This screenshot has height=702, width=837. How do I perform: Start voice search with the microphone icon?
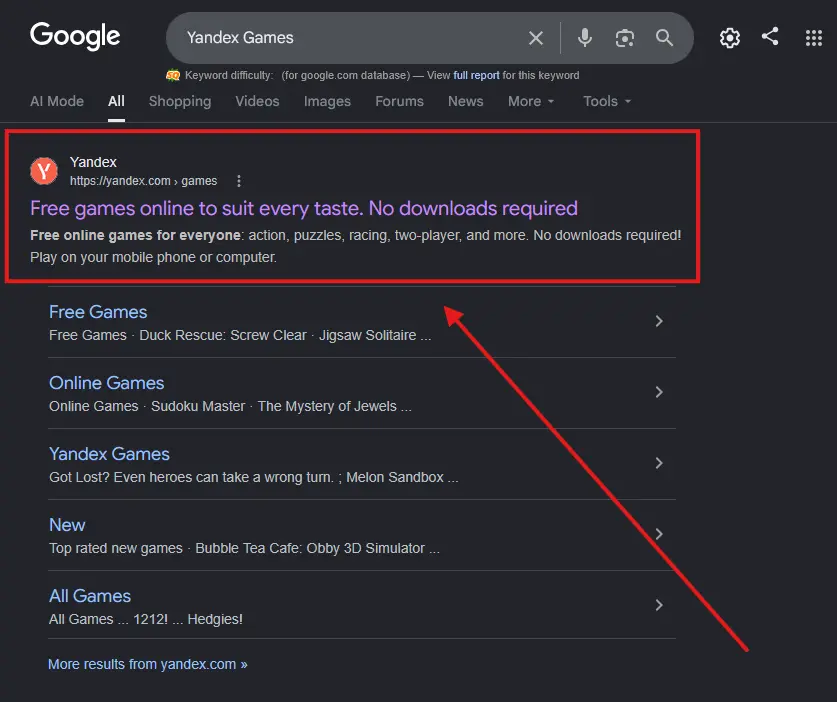pos(585,38)
